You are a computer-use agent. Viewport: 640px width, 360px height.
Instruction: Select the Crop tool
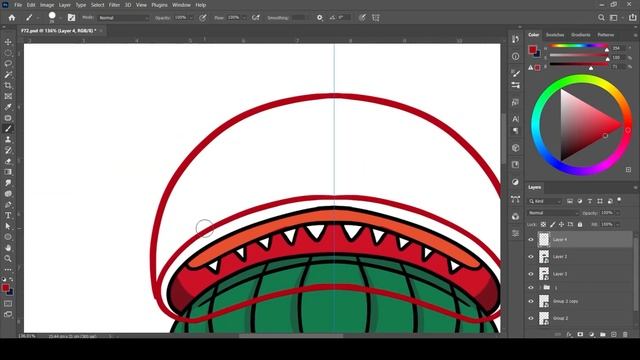point(8,85)
